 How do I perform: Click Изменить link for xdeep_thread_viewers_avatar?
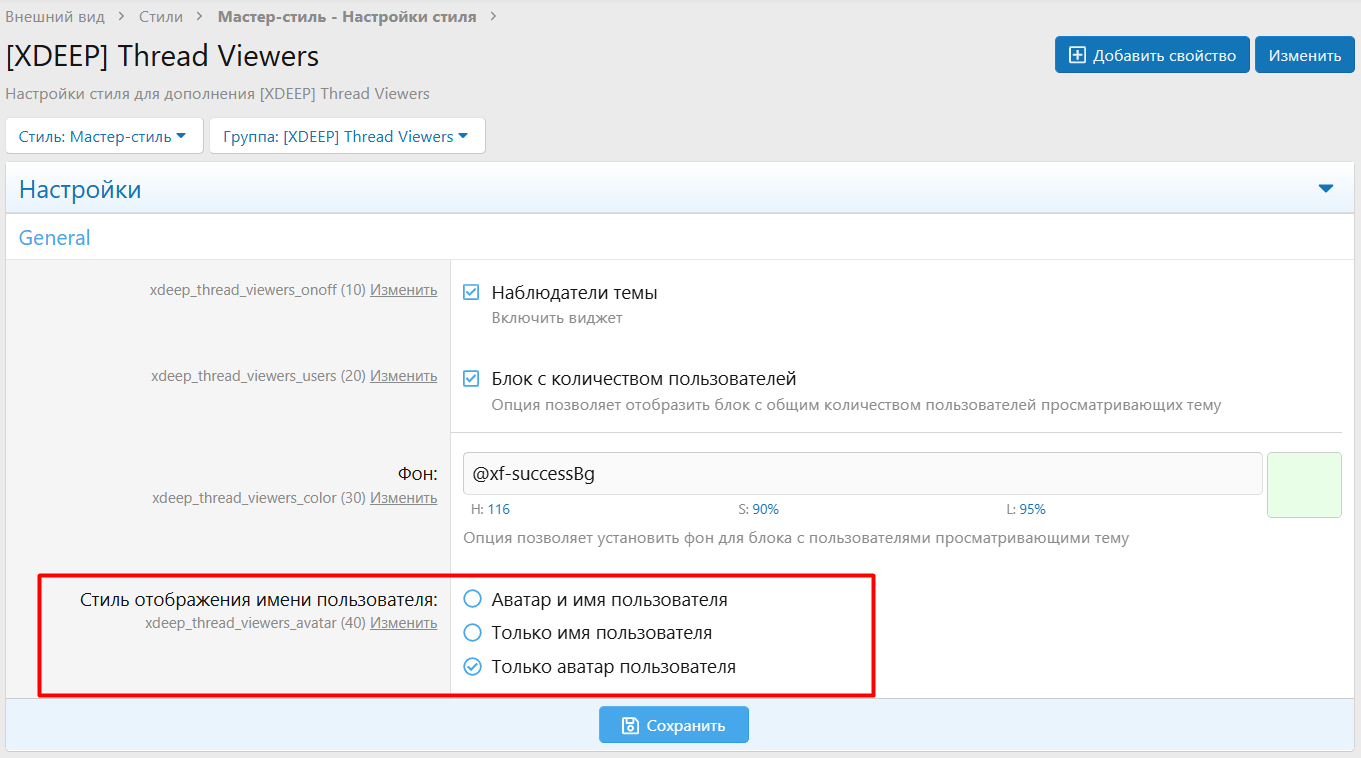pyautogui.click(x=403, y=623)
